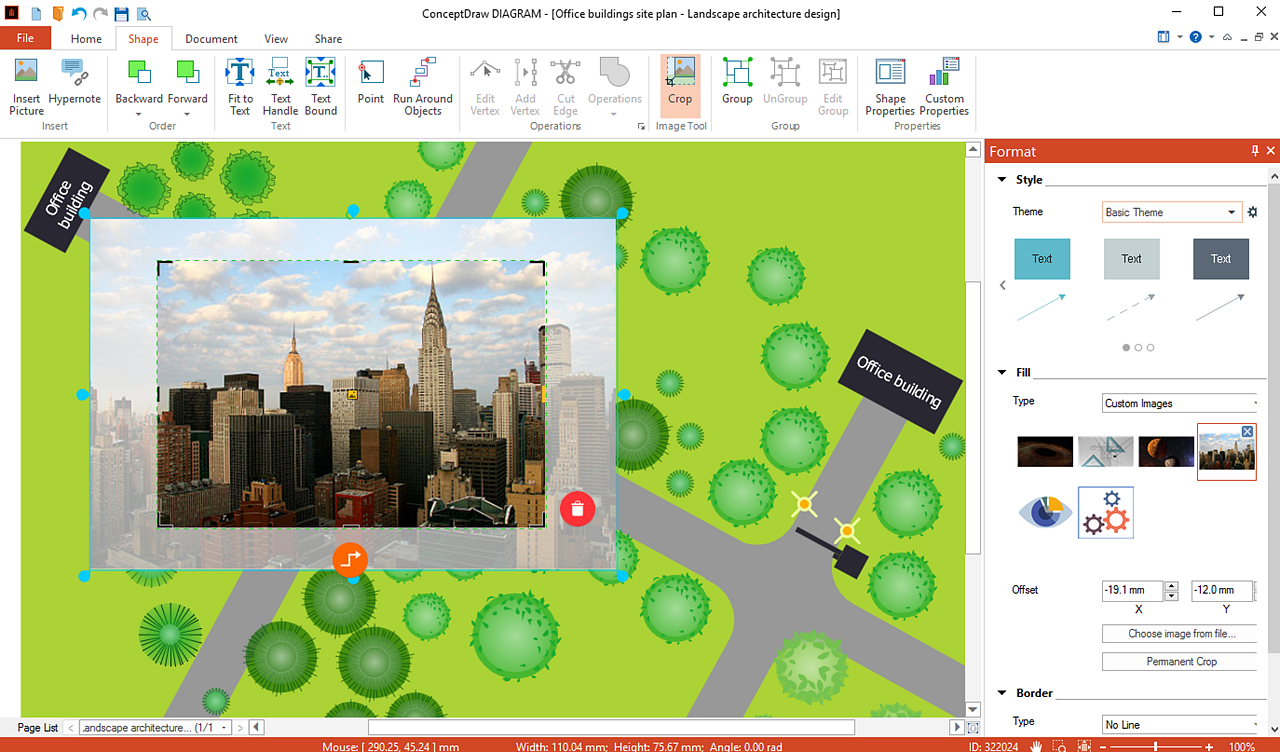
Task: Click Choose image from file button
Action: click(x=1181, y=634)
